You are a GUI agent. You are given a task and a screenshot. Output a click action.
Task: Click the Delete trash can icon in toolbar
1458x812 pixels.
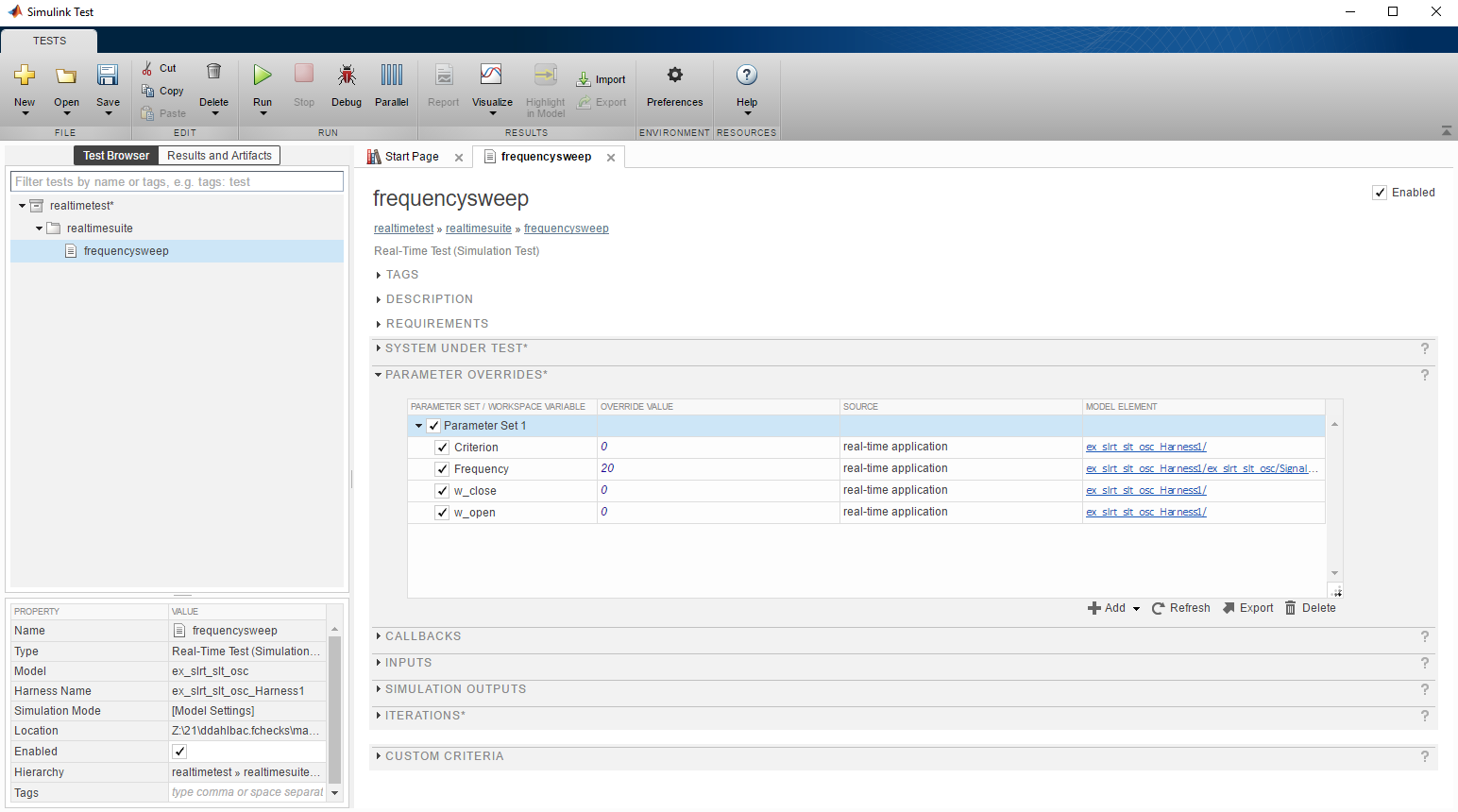[x=214, y=72]
